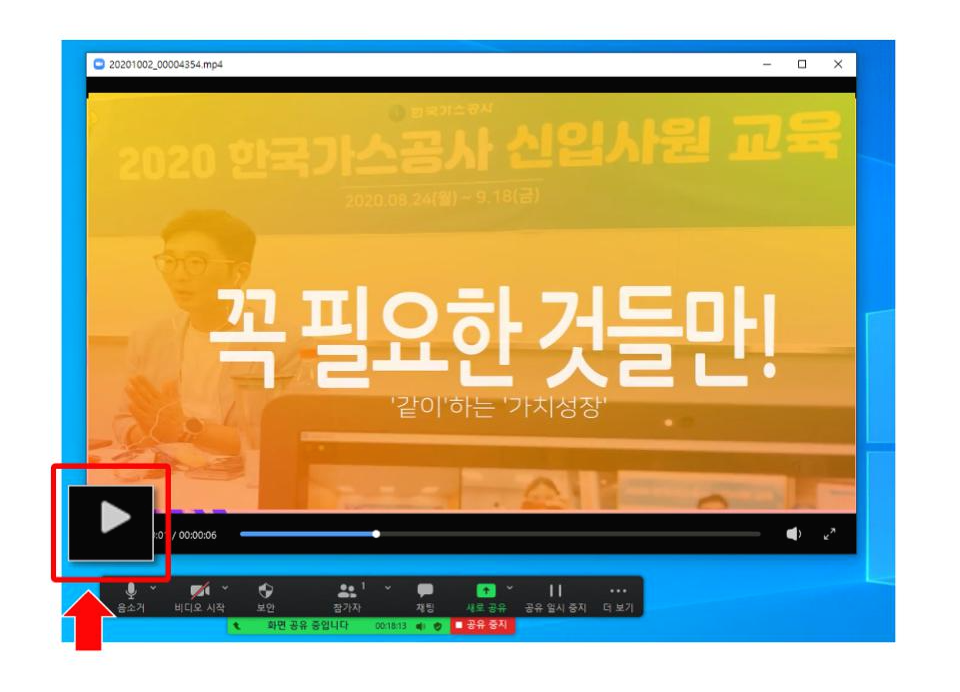The width and height of the screenshot is (960, 692).
Task: Click the video progress slider handle
Action: pyautogui.click(x=377, y=534)
